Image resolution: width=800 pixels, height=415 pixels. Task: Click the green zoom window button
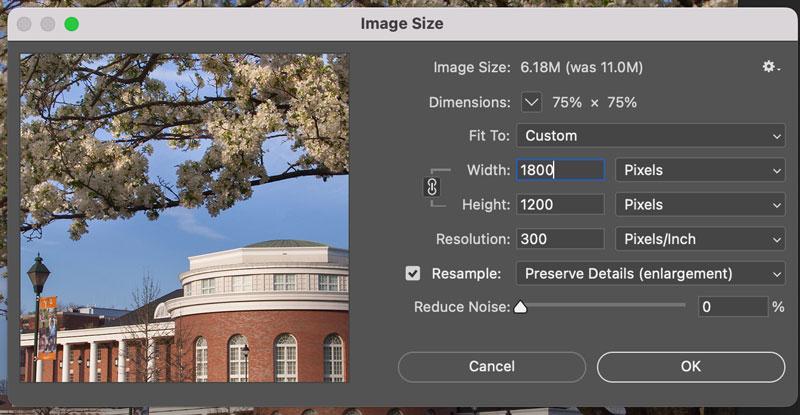coord(71,23)
